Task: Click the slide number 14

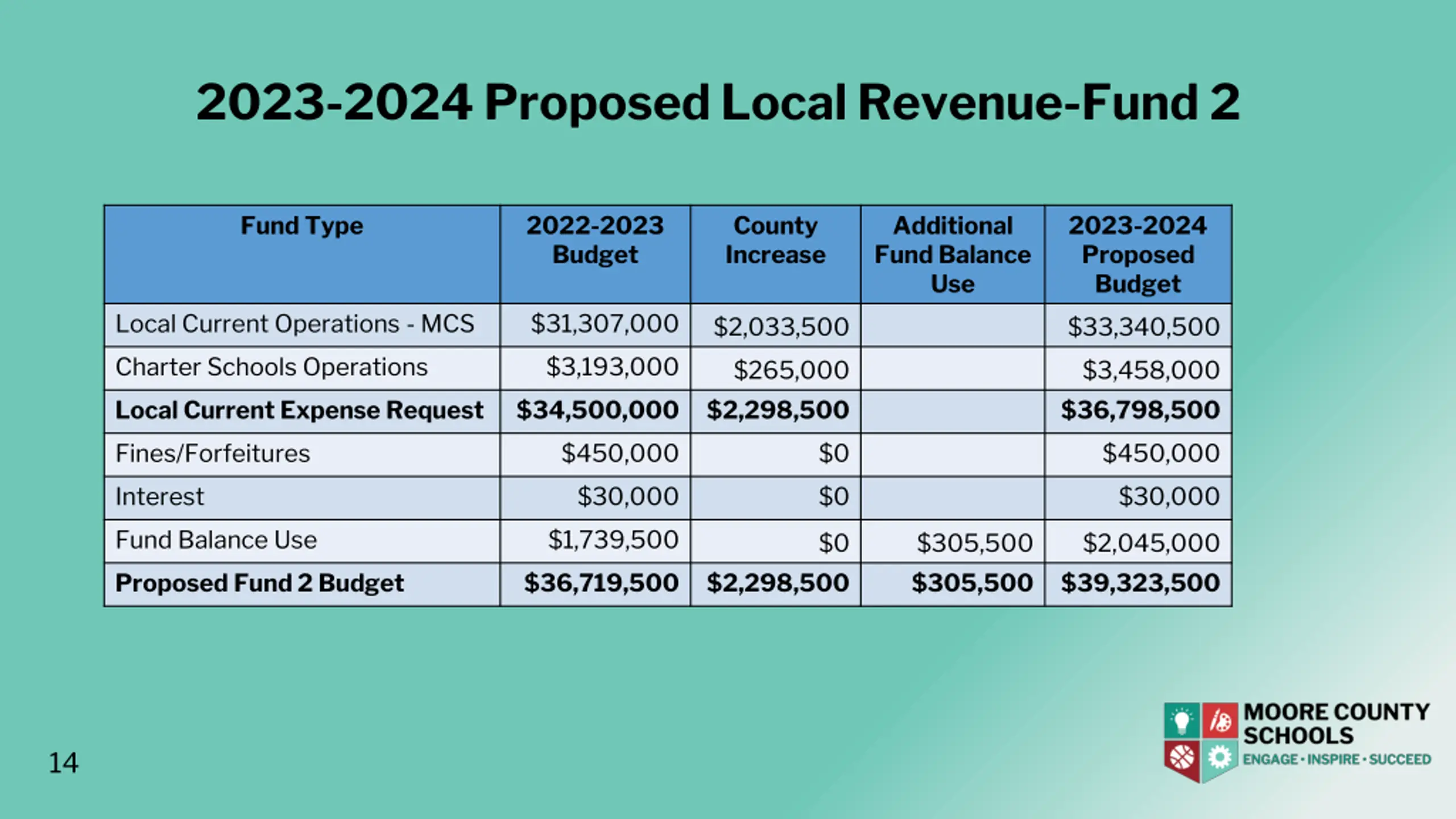Action: [63, 763]
